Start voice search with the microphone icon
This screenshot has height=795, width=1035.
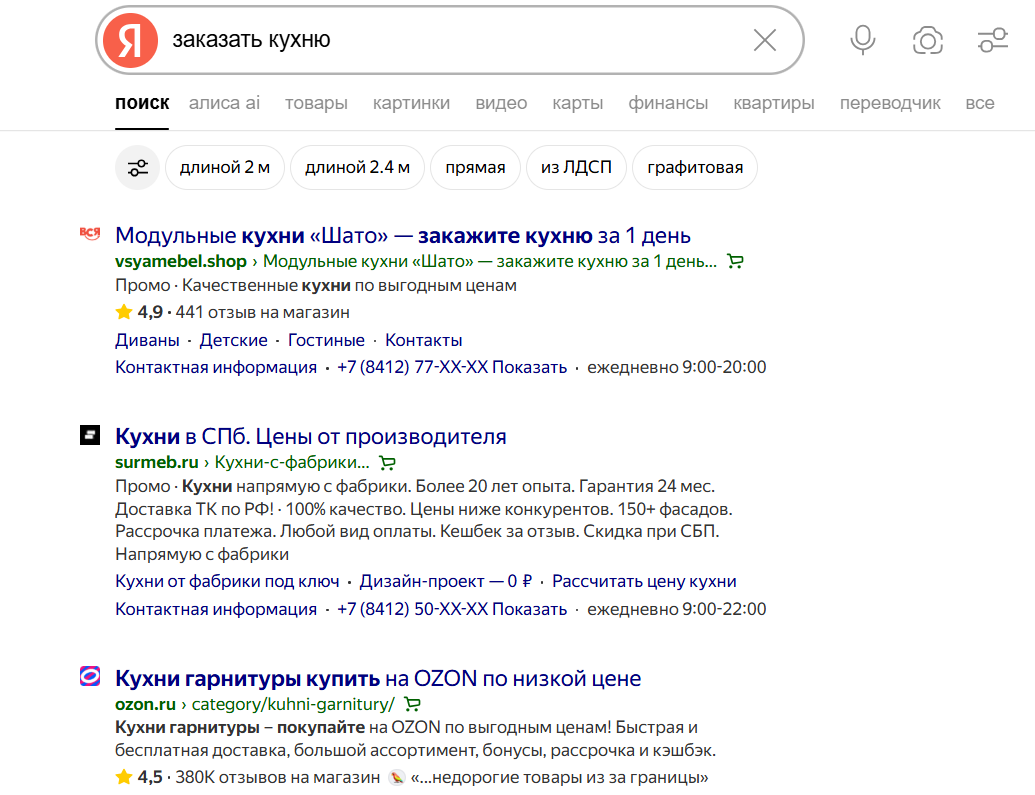[862, 40]
